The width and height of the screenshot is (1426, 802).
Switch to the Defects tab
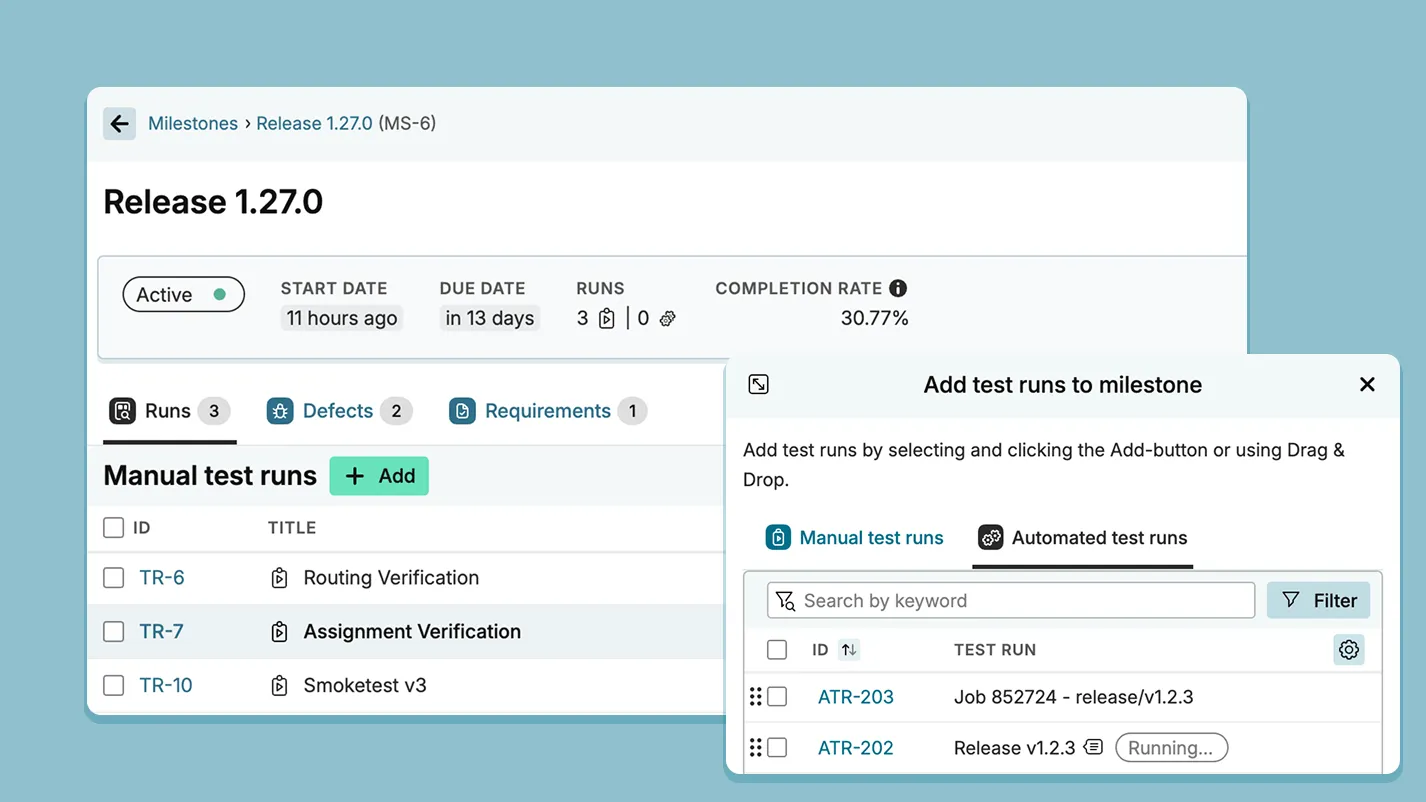pos(339,410)
